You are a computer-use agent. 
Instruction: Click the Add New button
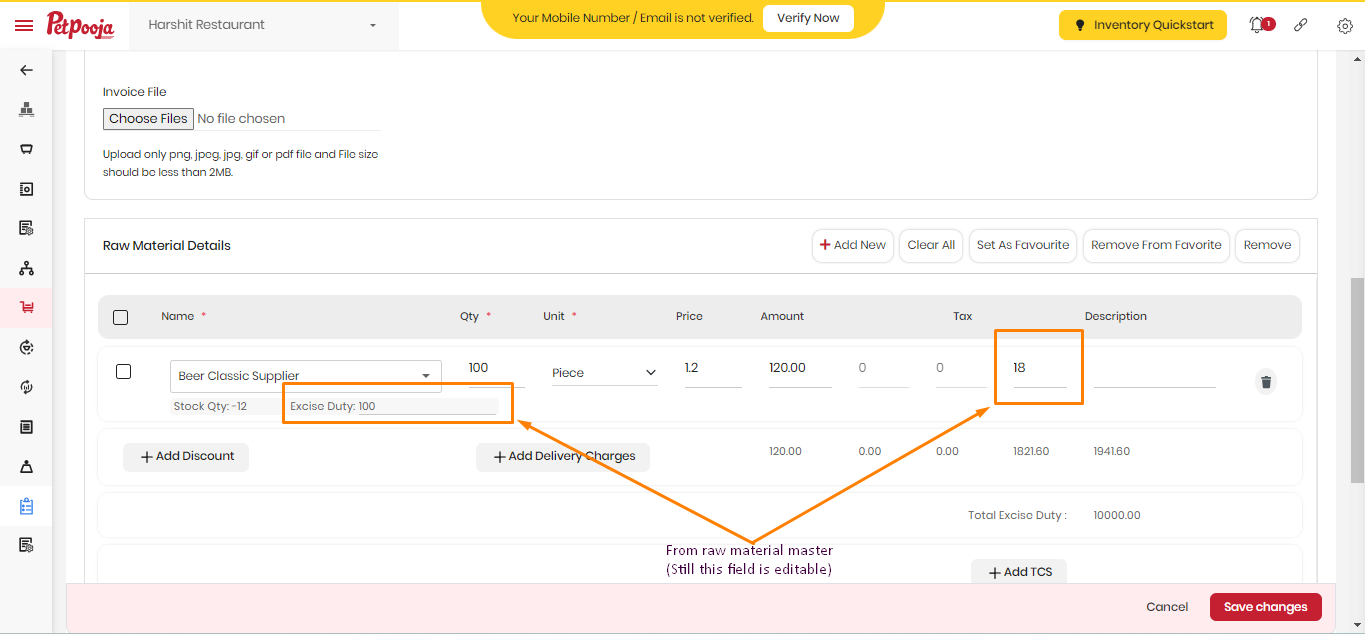853,245
